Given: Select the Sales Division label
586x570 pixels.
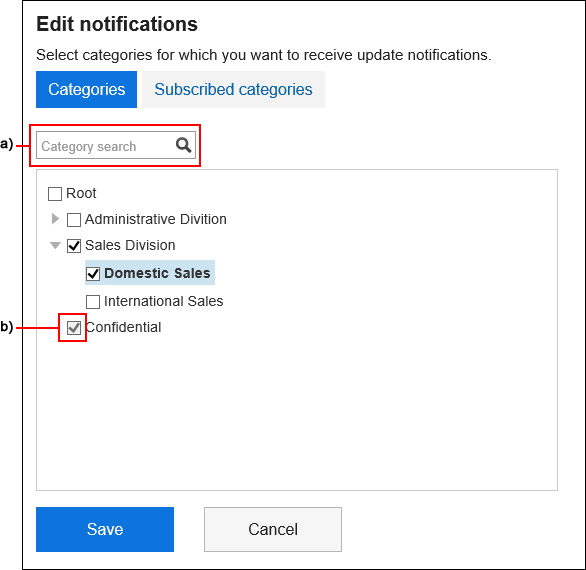Looking at the screenshot, I should (x=130, y=245).
